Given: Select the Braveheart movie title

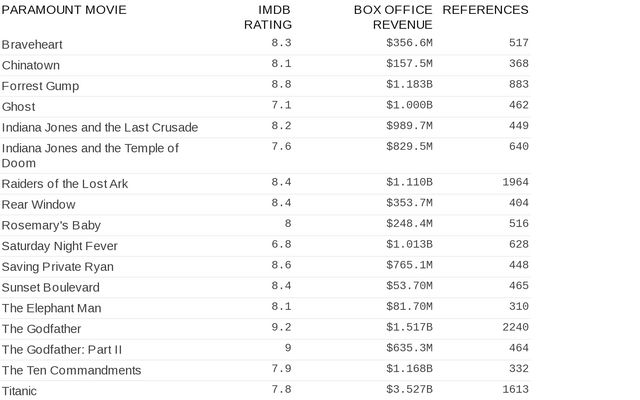Looking at the screenshot, I should (x=33, y=44).
